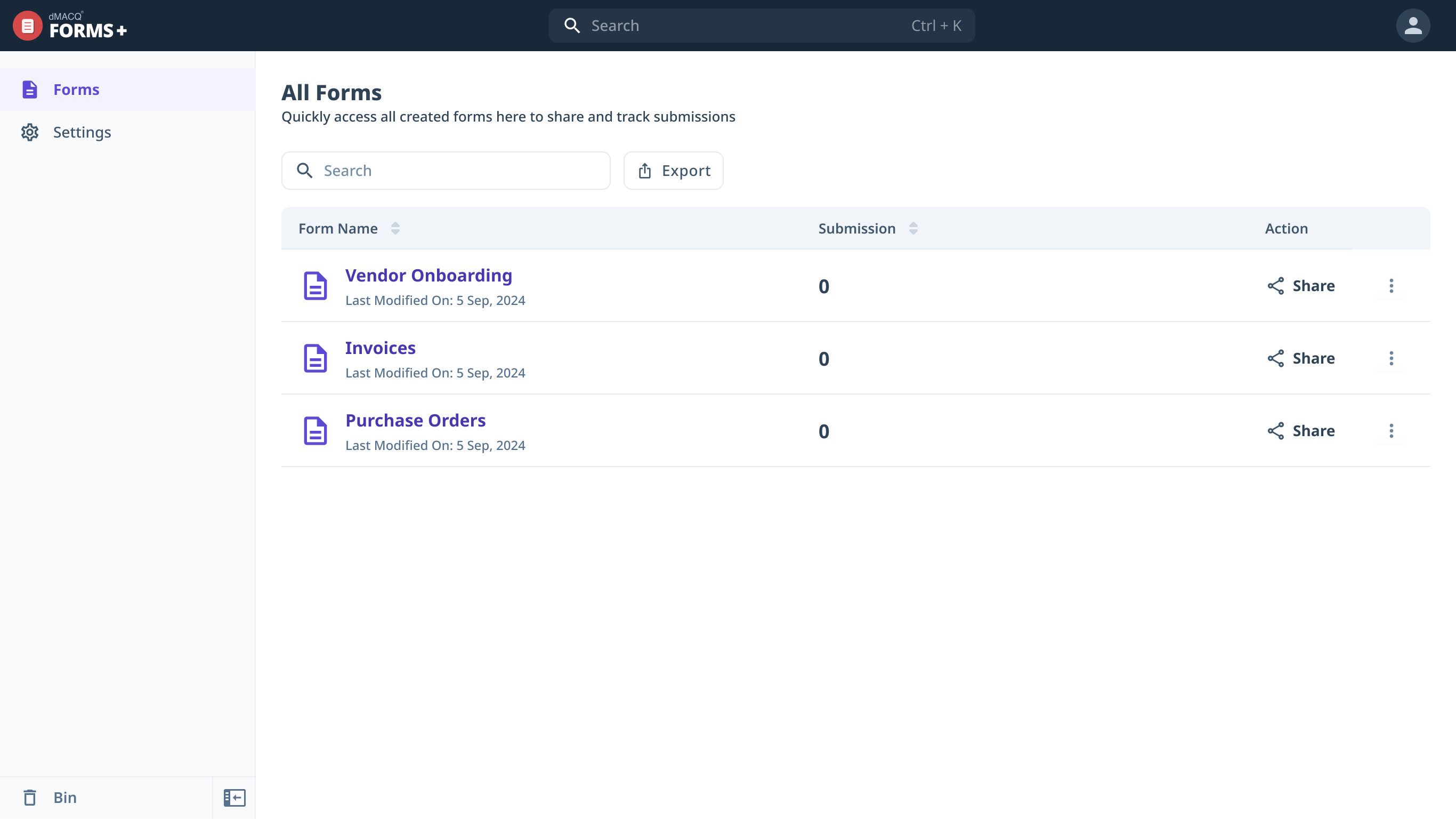Click the Invoices document icon
The width and height of the screenshot is (1456, 820).
tap(316, 358)
